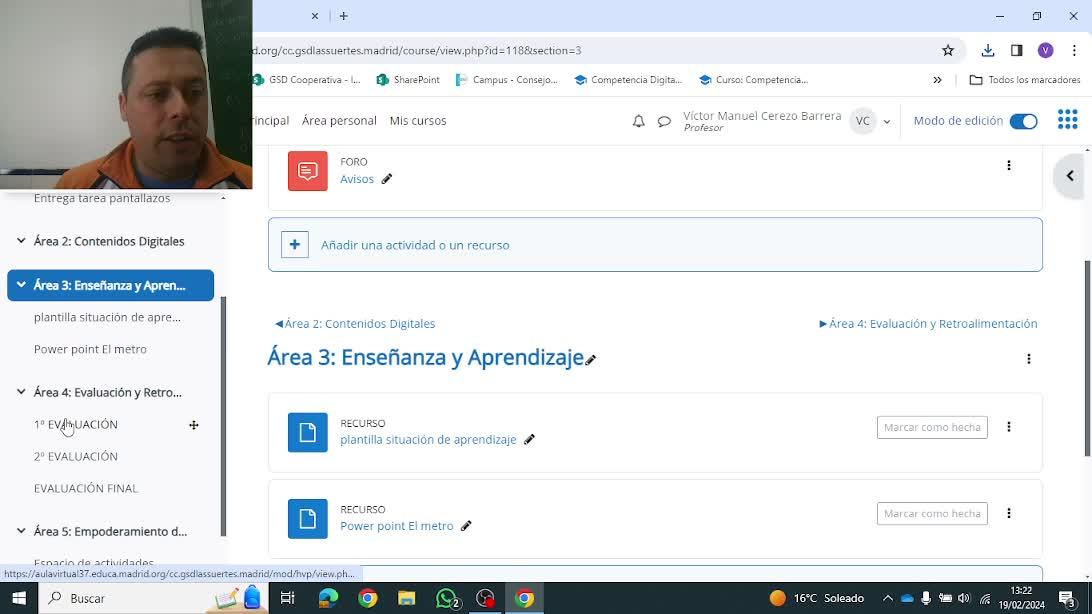Collapse the right block drawer arrow

click(1070, 176)
